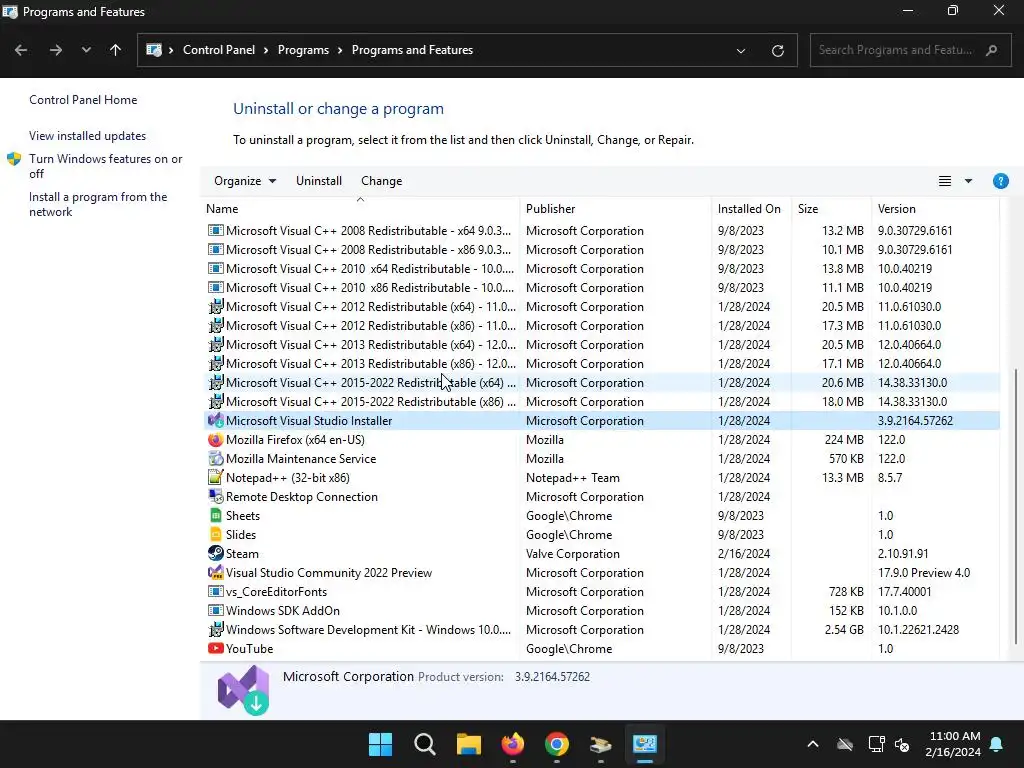This screenshot has height=768, width=1024.
Task: Open Control Panel Home link
Action: pyautogui.click(x=83, y=100)
